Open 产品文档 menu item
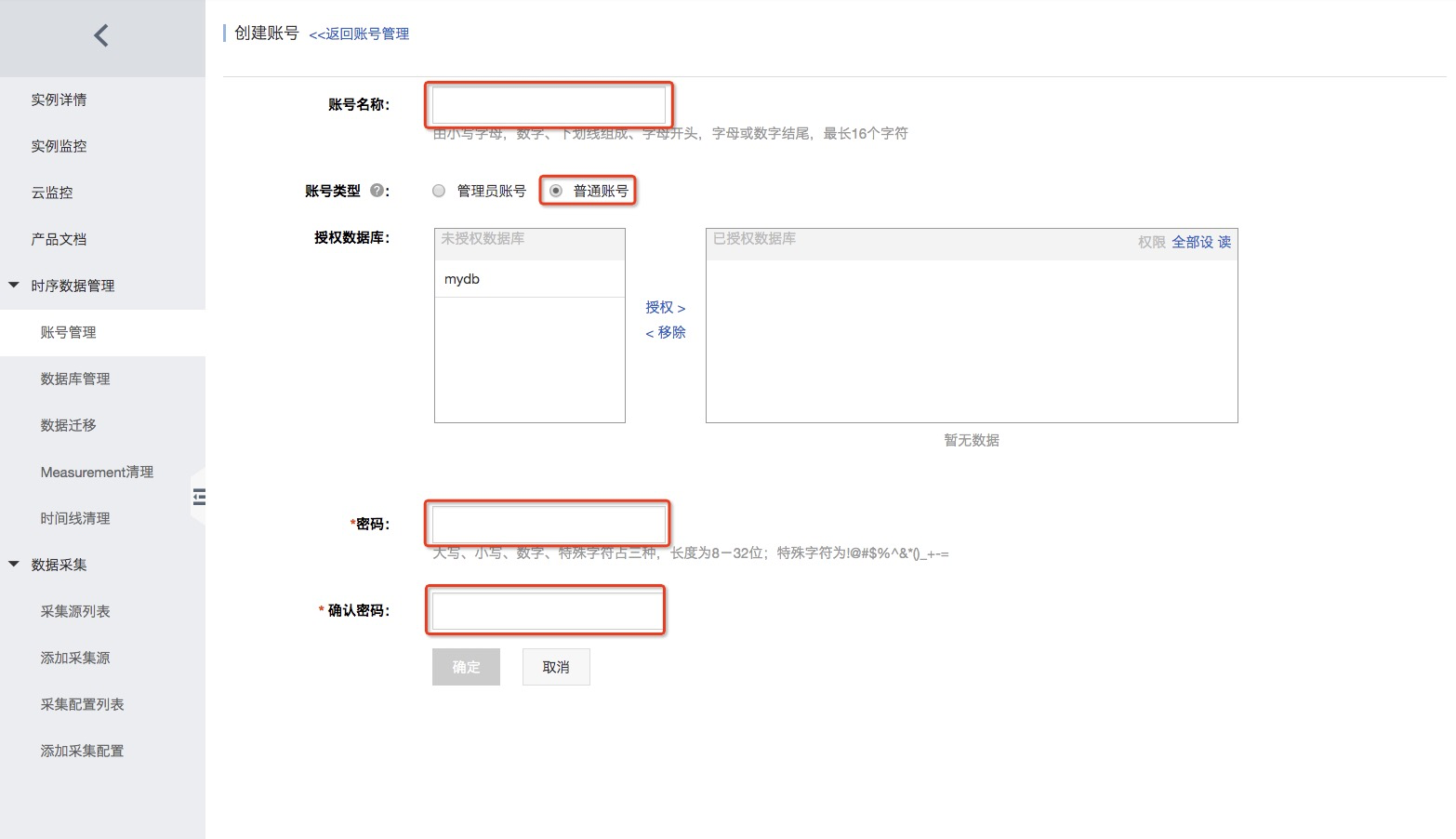 (x=59, y=239)
